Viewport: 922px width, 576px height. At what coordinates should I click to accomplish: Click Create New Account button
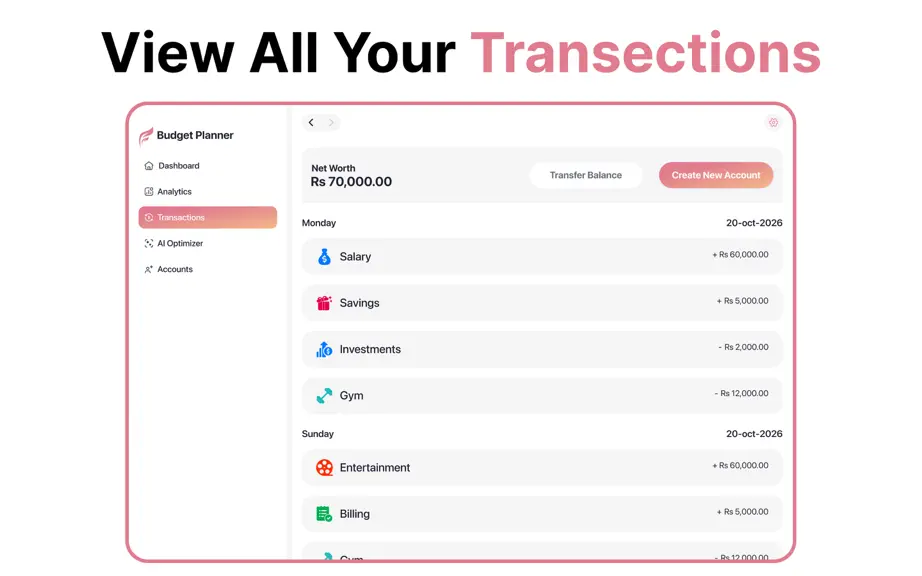click(x=716, y=175)
